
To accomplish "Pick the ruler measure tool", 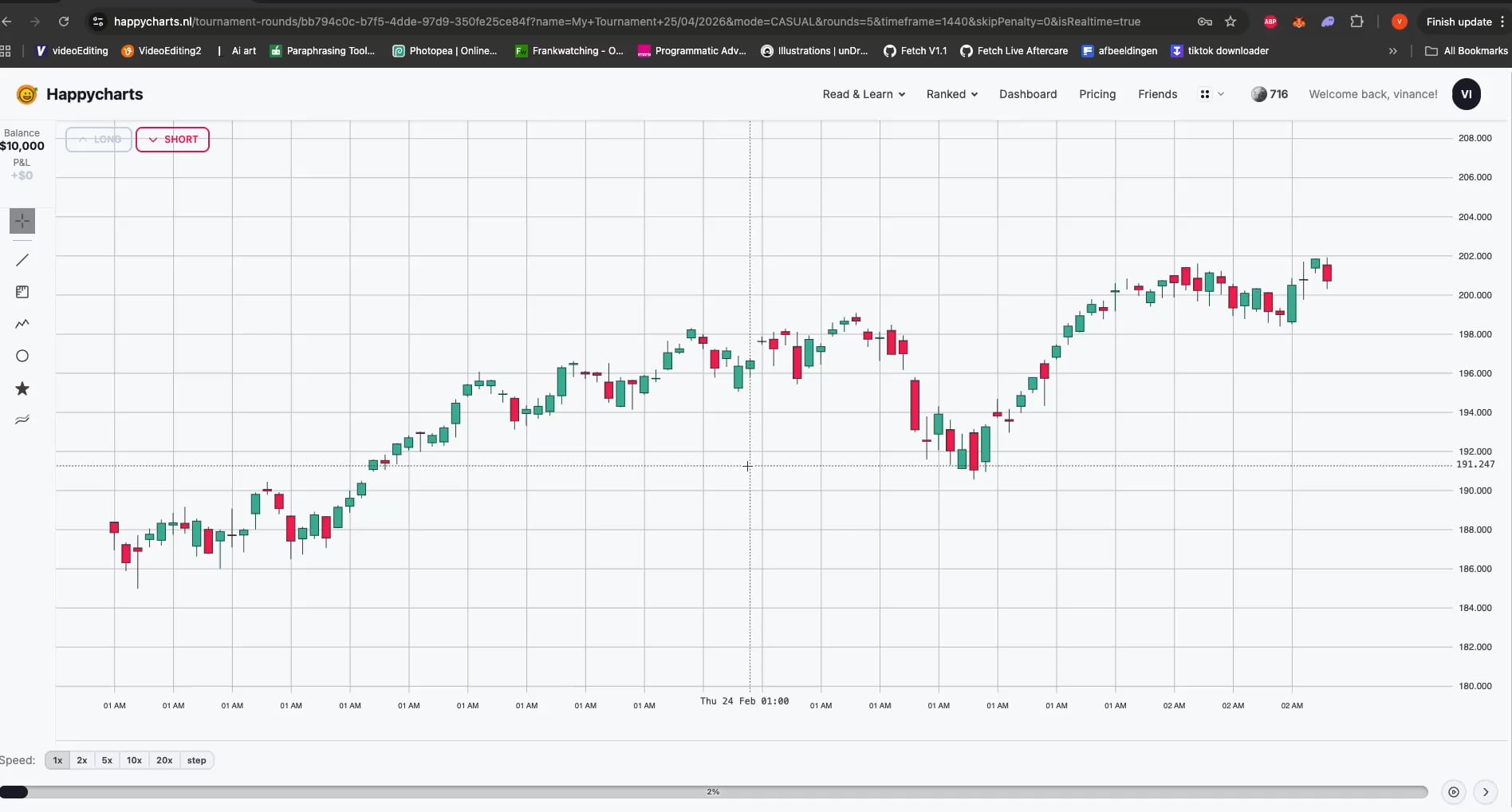I will 22,292.
